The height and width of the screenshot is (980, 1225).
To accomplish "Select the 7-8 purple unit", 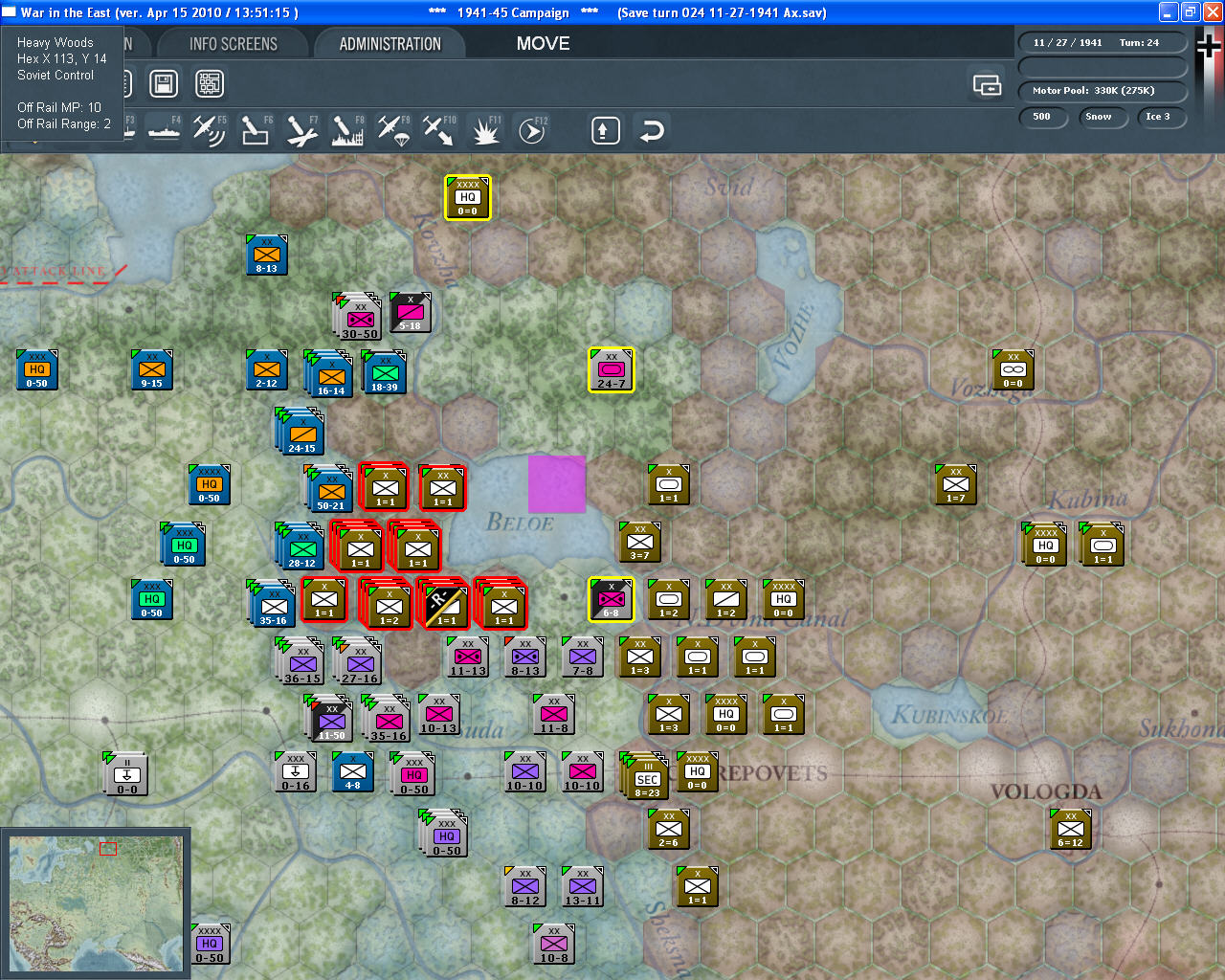I will (582, 657).
